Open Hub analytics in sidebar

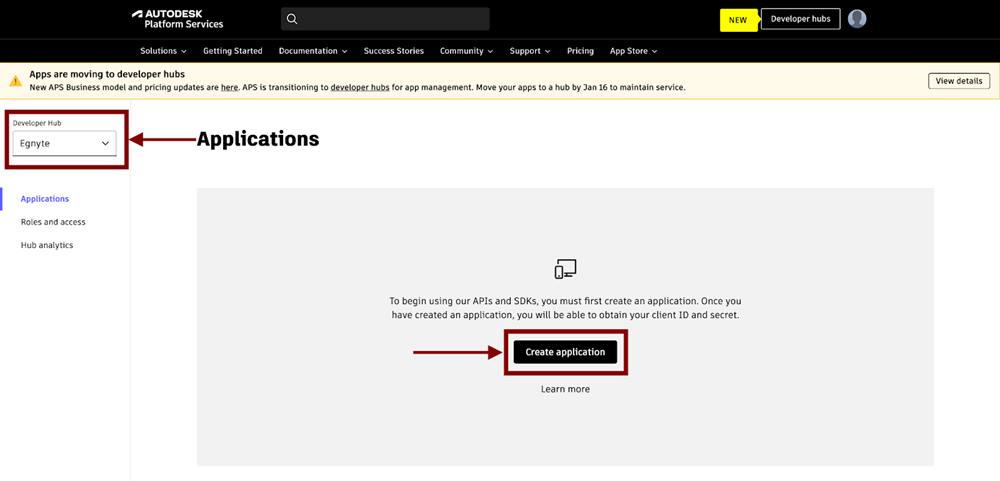47,245
